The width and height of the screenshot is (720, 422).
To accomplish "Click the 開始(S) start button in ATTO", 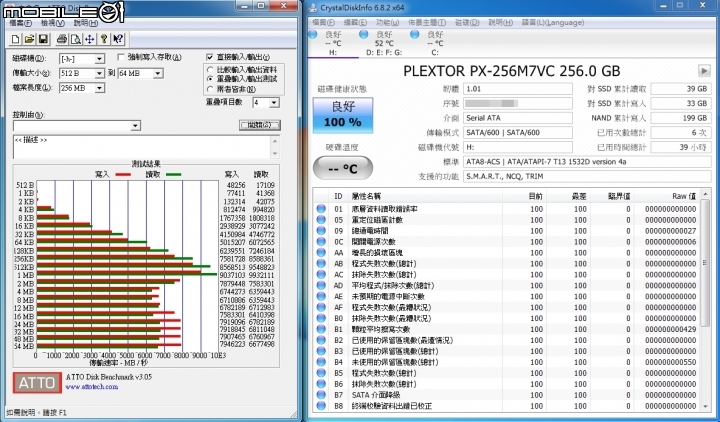I will 260,125.
